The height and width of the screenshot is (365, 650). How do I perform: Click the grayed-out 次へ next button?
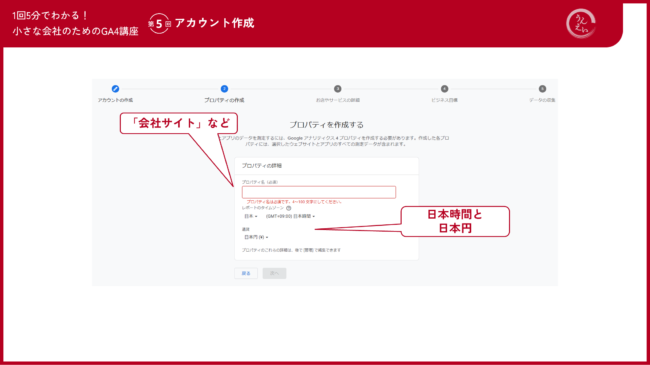point(274,273)
